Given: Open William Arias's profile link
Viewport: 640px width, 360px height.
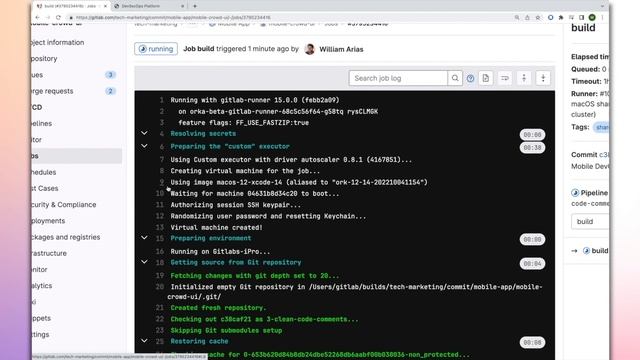Looking at the screenshot, I should [x=341, y=49].
